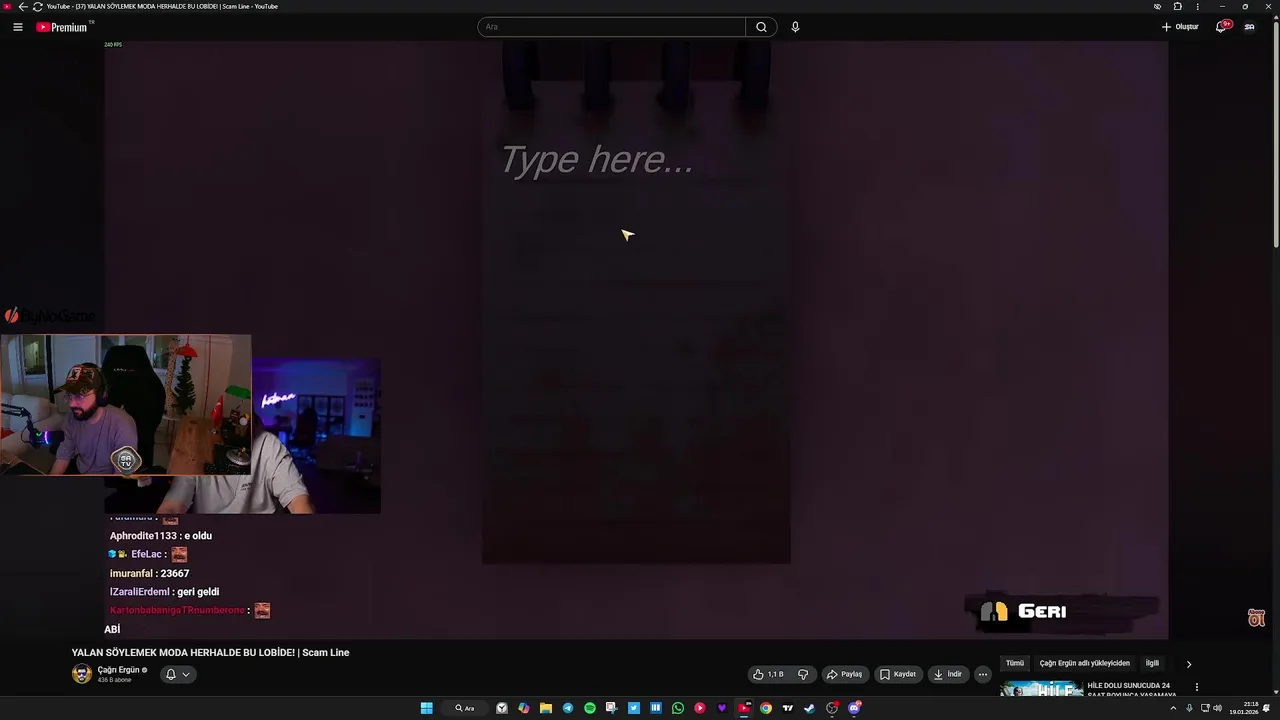Click chat user imuranfal message 23667
Viewport: 1280px width, 720px height.
pos(149,574)
